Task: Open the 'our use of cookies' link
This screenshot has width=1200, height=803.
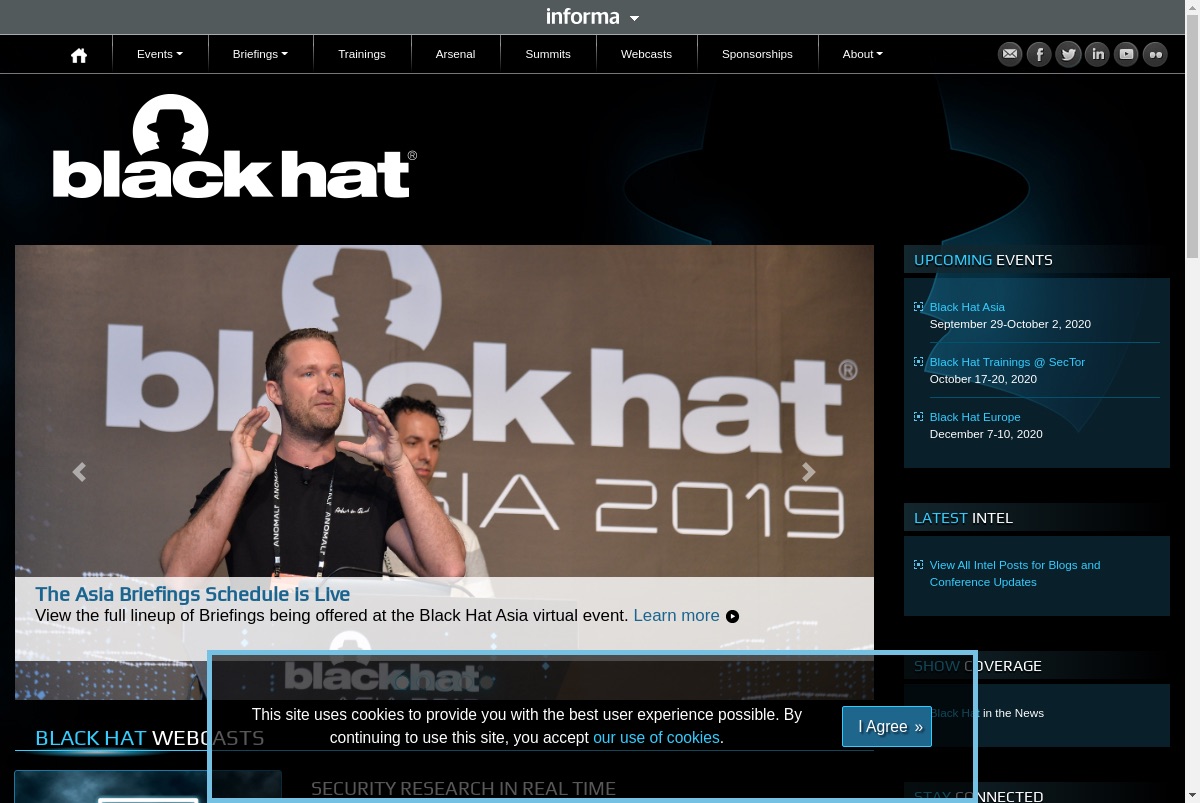Action: [x=656, y=737]
